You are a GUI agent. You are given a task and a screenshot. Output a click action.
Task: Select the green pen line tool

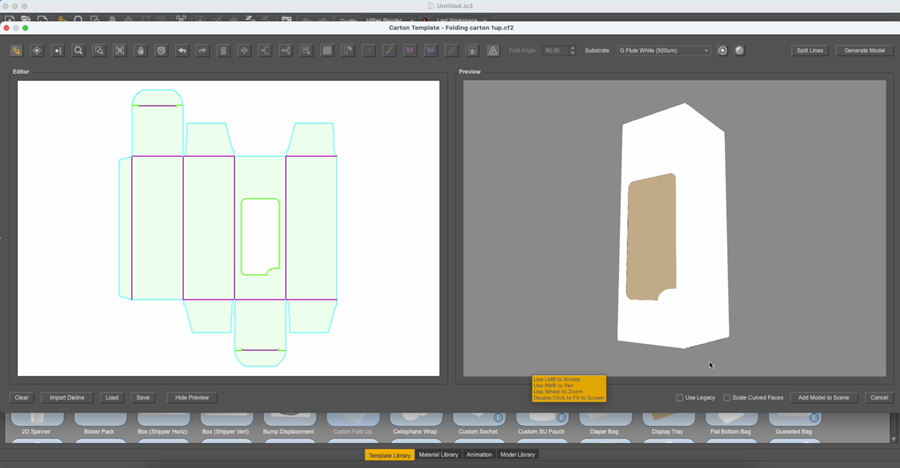click(389, 51)
